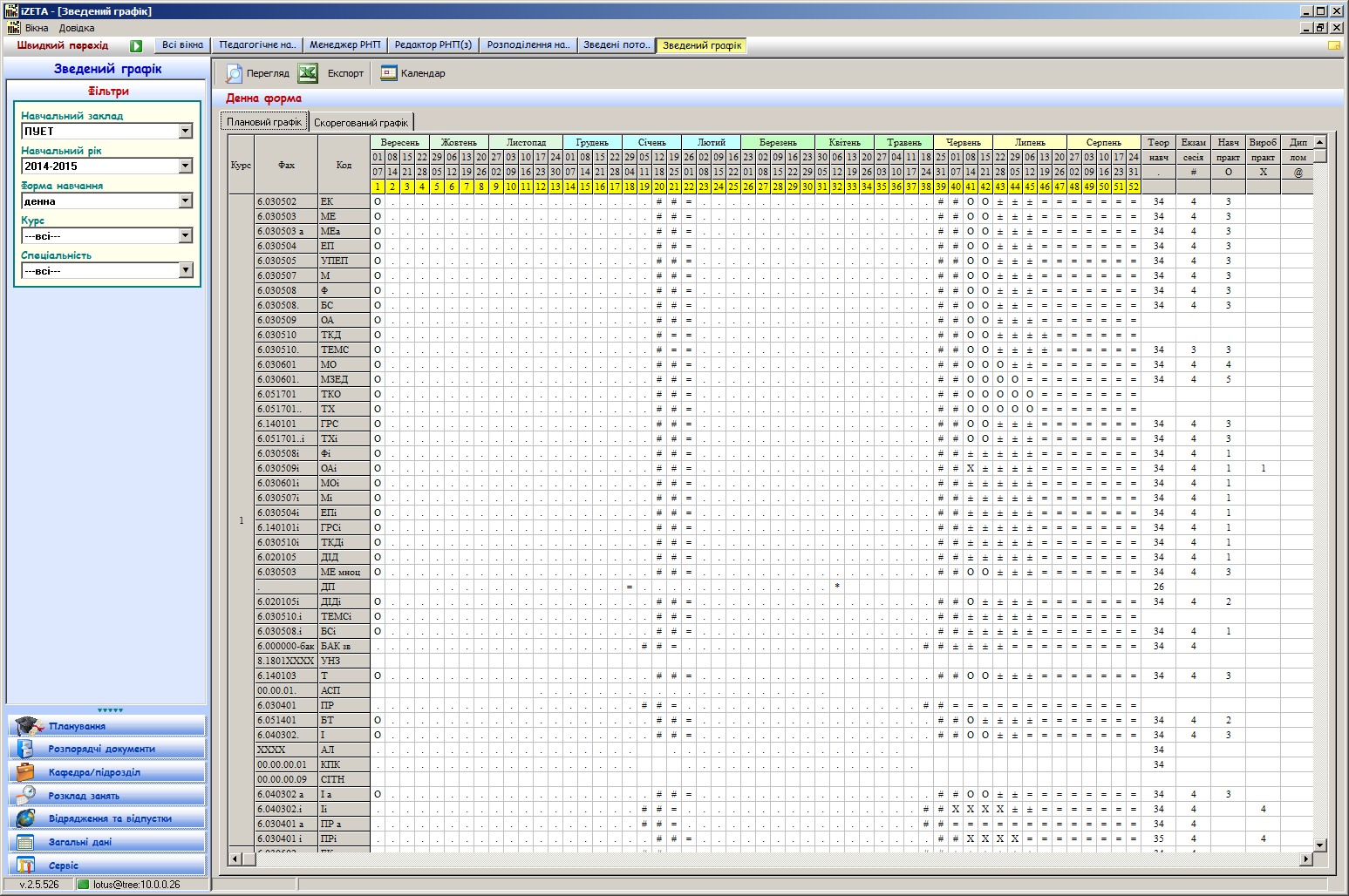Switch to the Всі вікна tab
Screen dimensions: 1349x896
coord(183,45)
